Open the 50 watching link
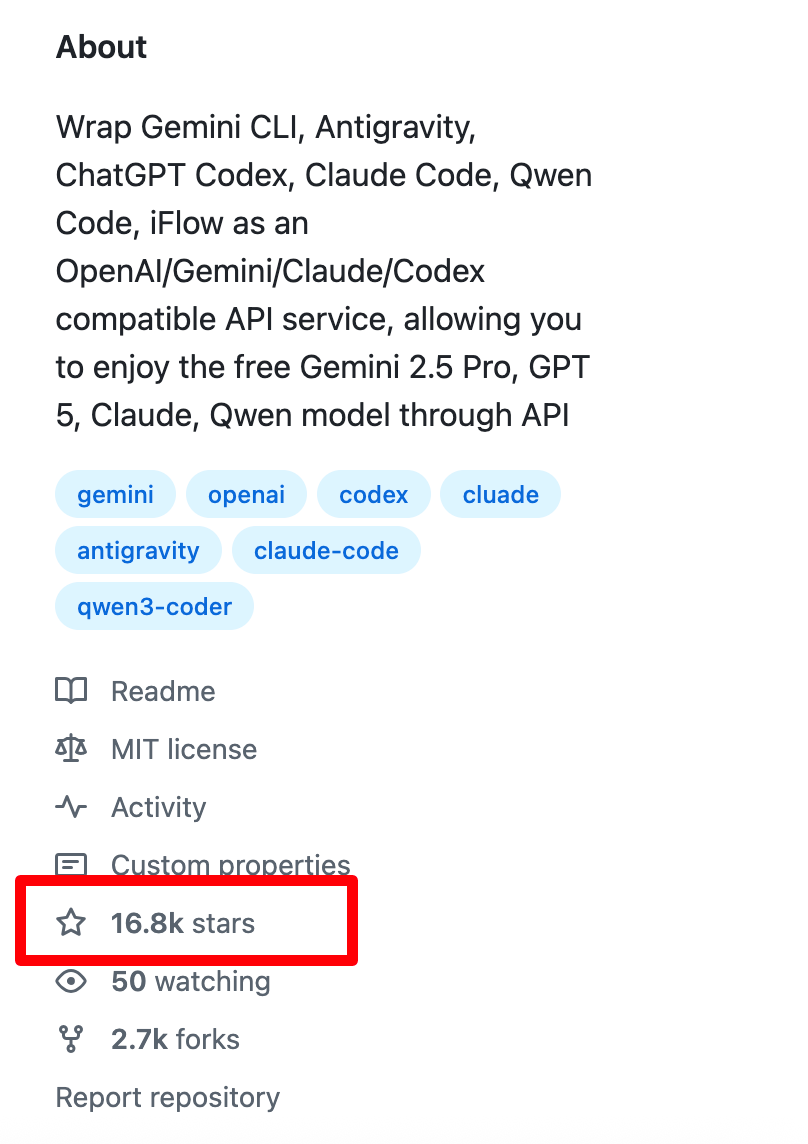Screen dimensions: 808x1144 [191, 981]
